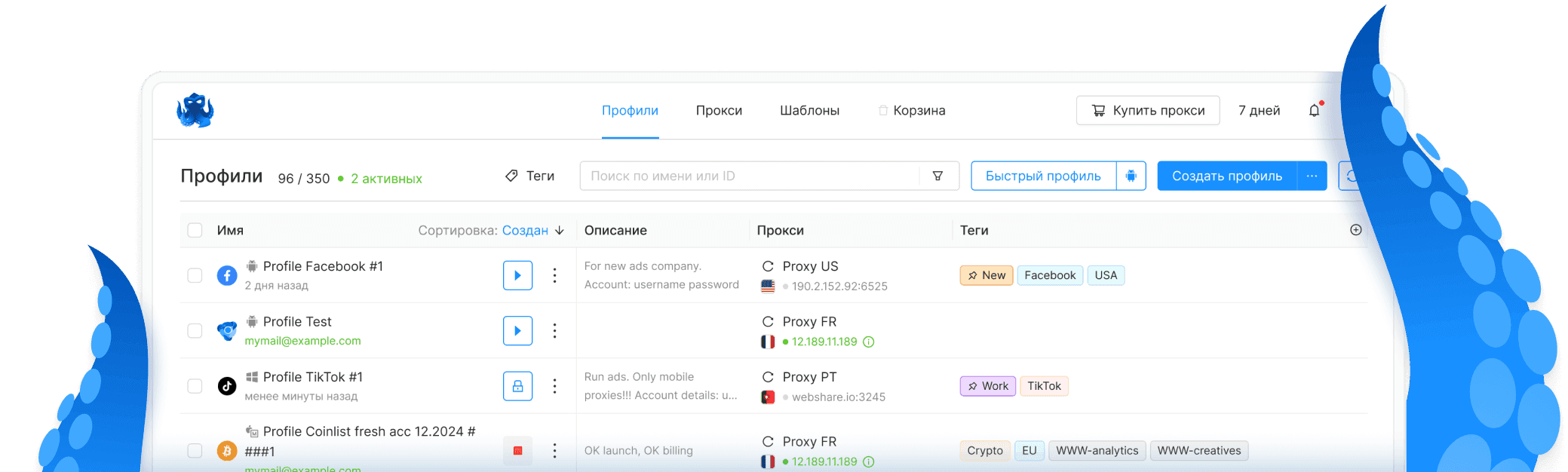Viewport: 1568px width, 472px height.
Task: Click info icon next to Coinlist proxy IP
Action: click(869, 461)
